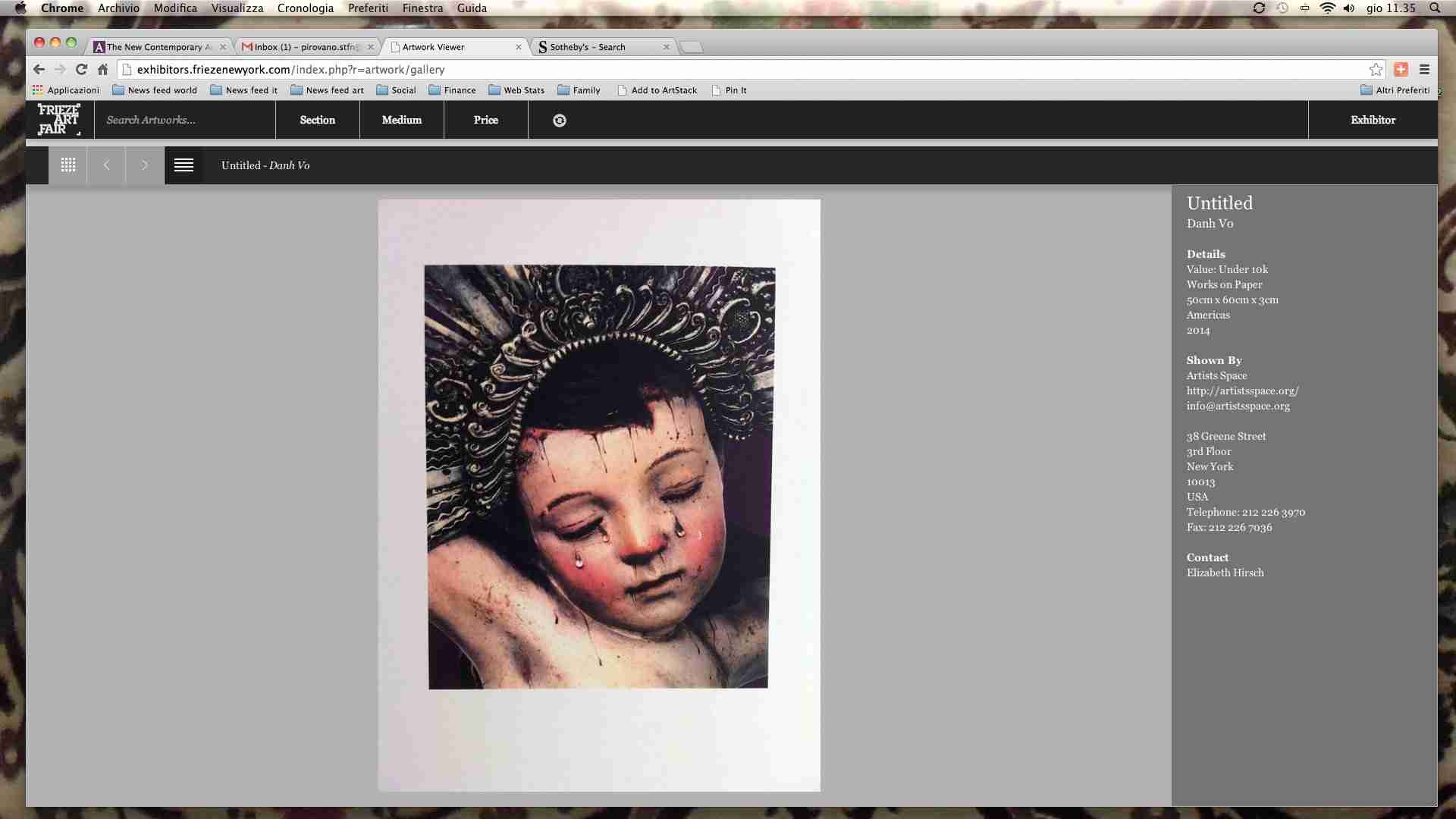Expand the Section filter dropdown
This screenshot has width=1456, height=819.
(x=317, y=120)
